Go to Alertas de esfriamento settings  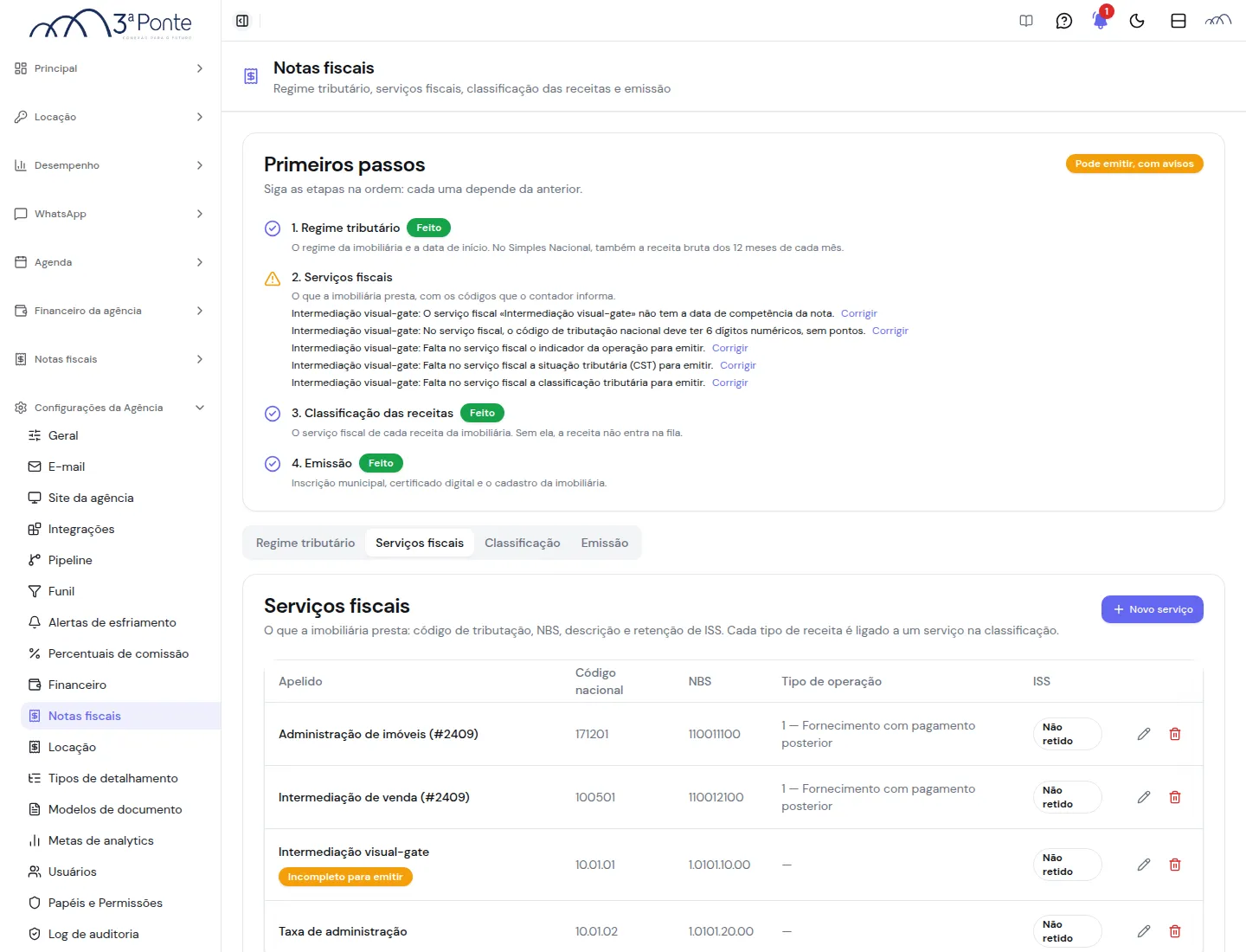pyautogui.click(x=120, y=622)
